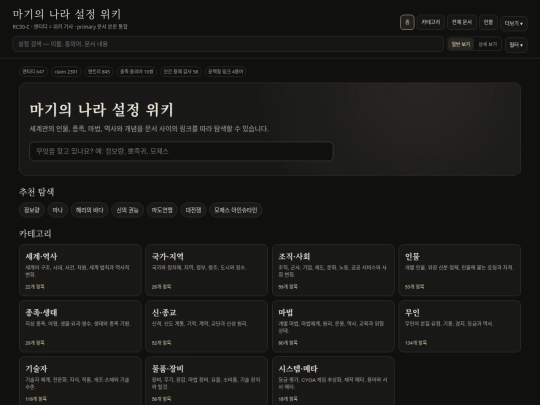Click the site title '마기의 나라 설정 위키' in header

click(x=67, y=14)
